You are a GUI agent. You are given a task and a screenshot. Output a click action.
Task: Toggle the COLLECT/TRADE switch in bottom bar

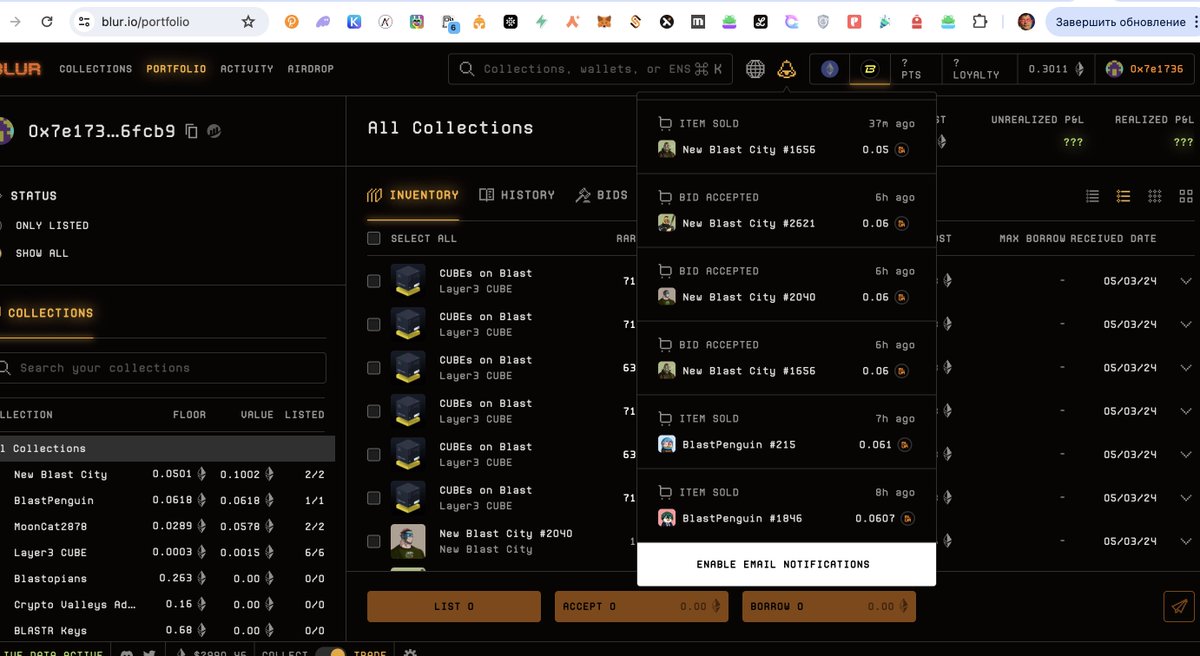[331, 650]
